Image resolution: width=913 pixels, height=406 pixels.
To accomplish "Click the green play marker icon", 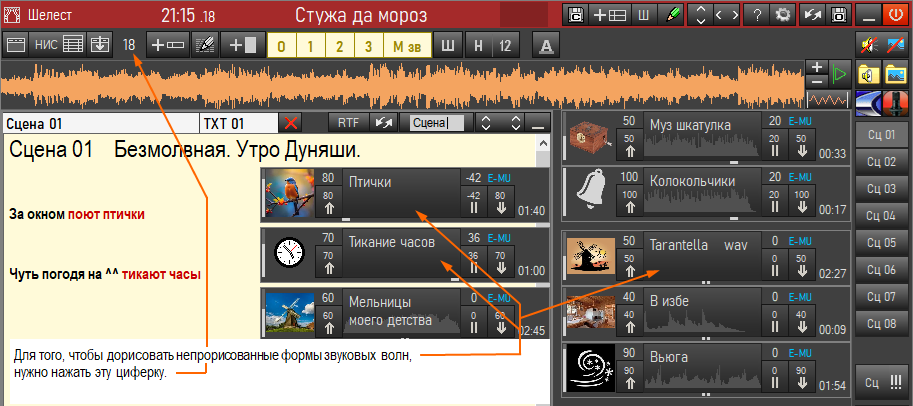I will [839, 74].
